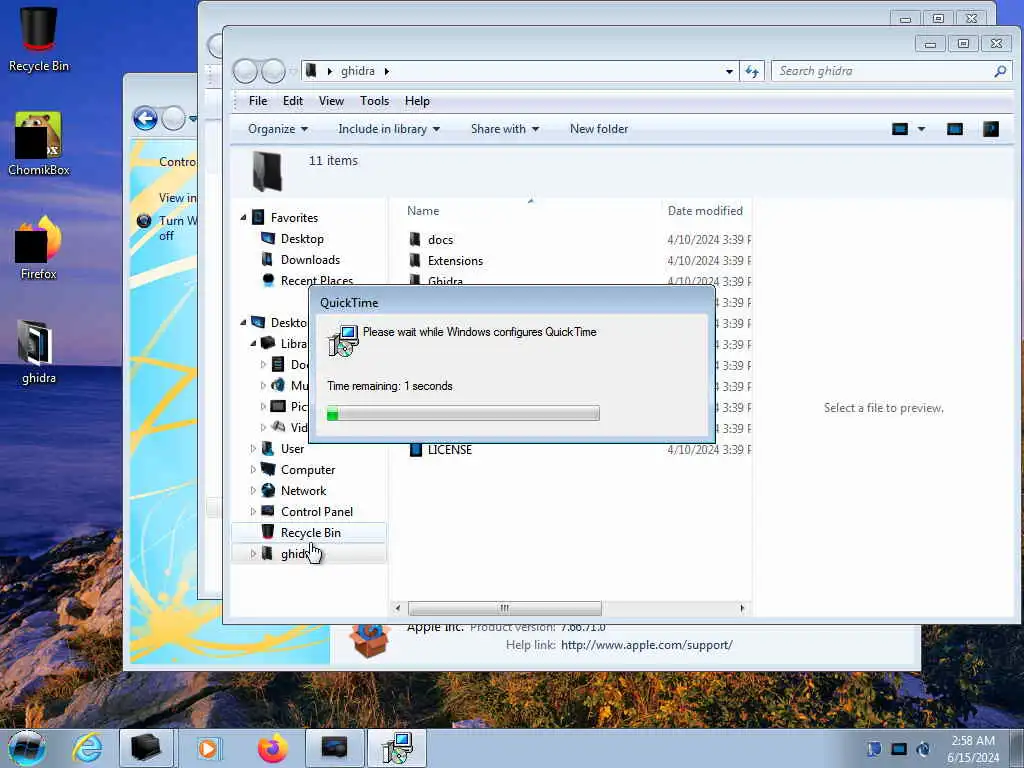
Task: Open the ghidra folder on the desktop
Action: click(39, 353)
